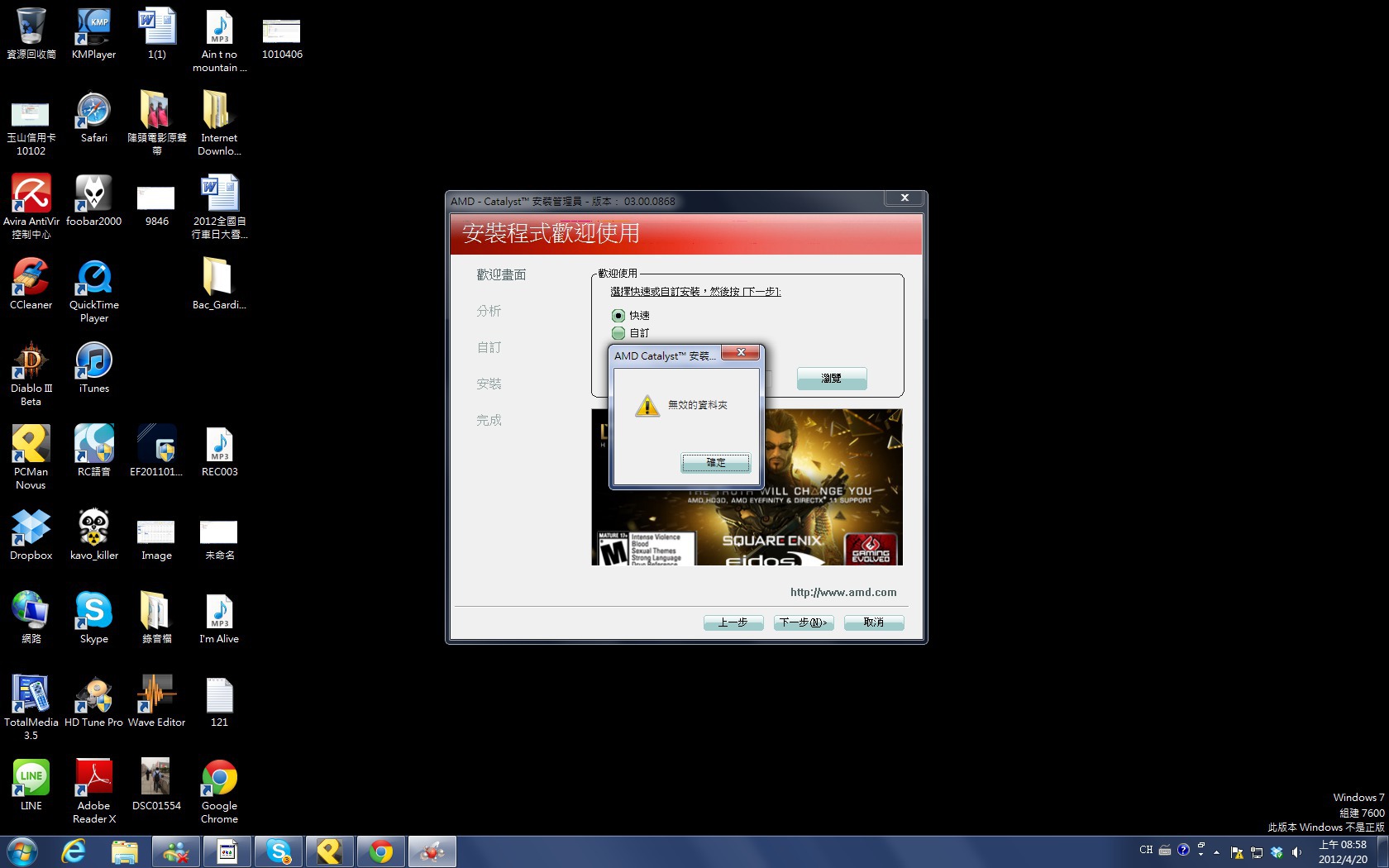Select the LINE desktop shortcut

[x=31, y=785]
